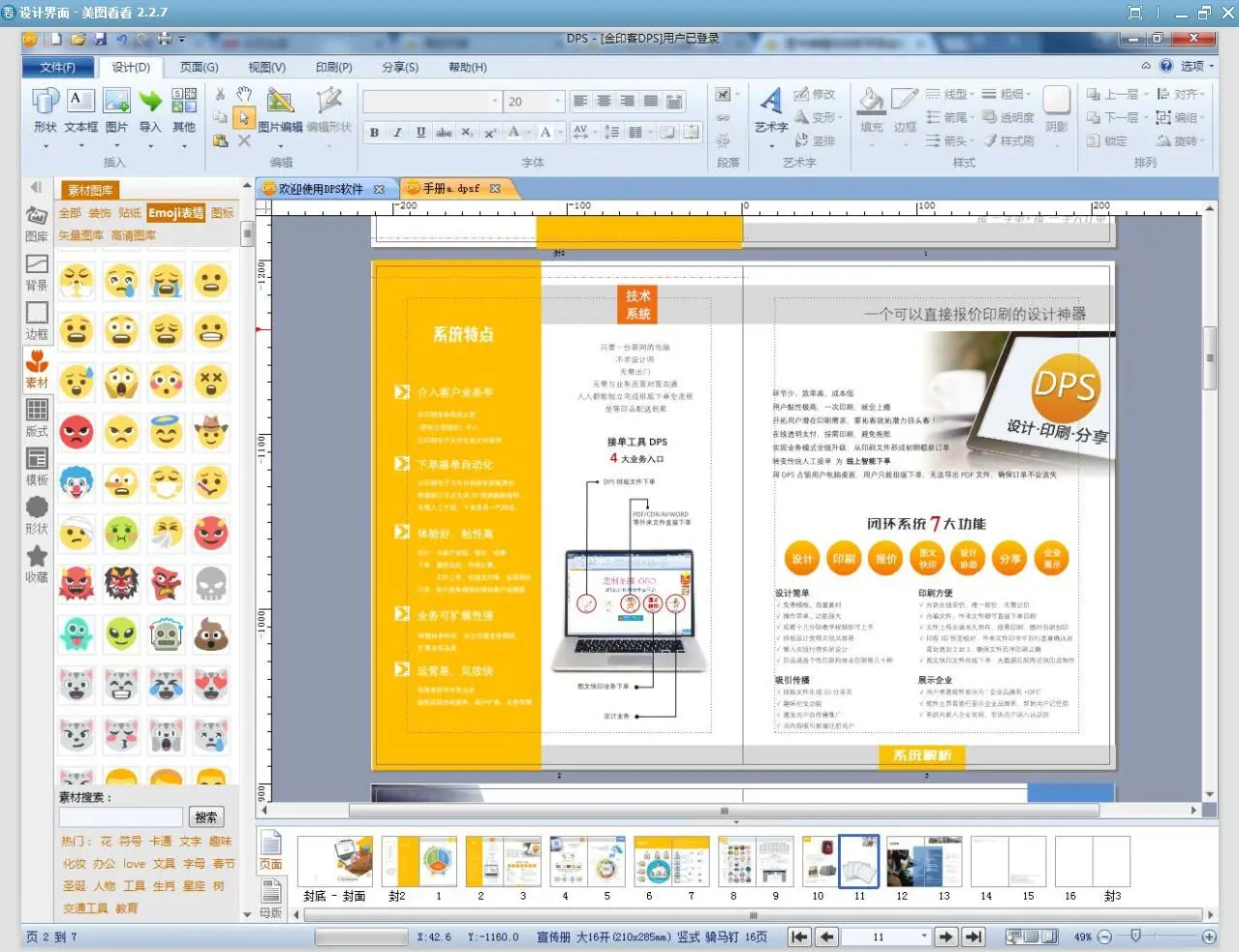Toggle bold formatting
The width and height of the screenshot is (1239, 952).
(x=374, y=133)
